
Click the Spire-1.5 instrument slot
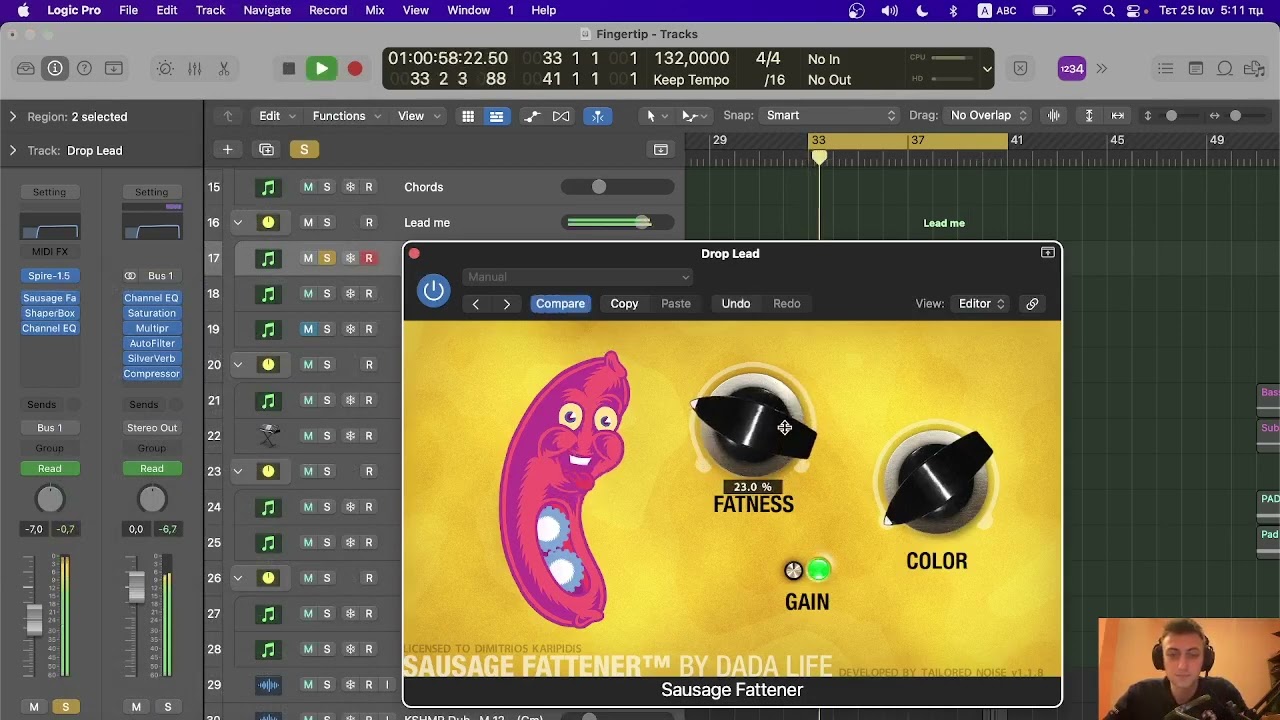pos(49,276)
